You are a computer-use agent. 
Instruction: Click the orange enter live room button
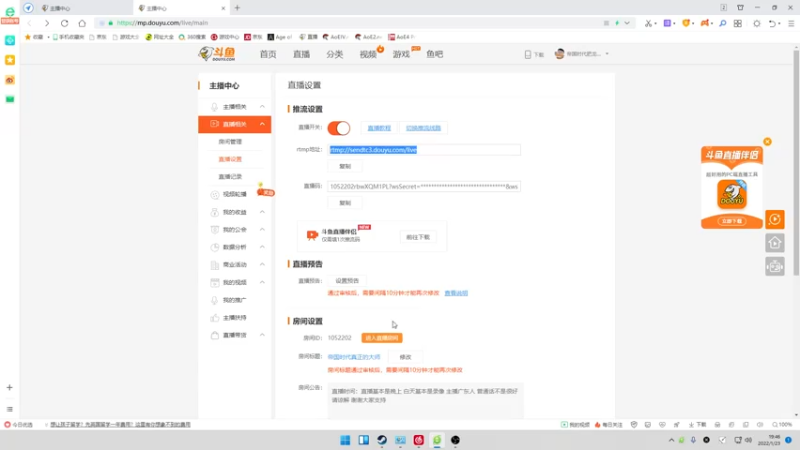pos(382,338)
